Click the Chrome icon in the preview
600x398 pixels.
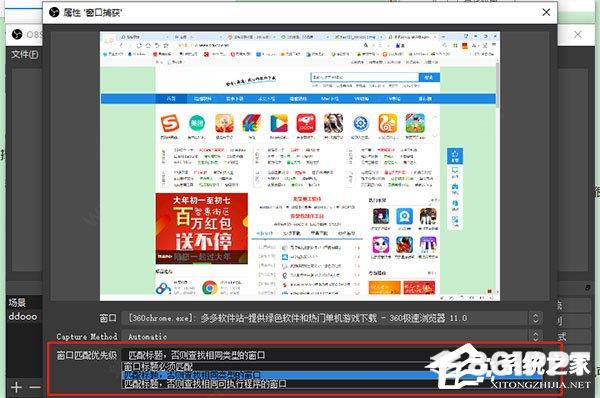(209, 288)
